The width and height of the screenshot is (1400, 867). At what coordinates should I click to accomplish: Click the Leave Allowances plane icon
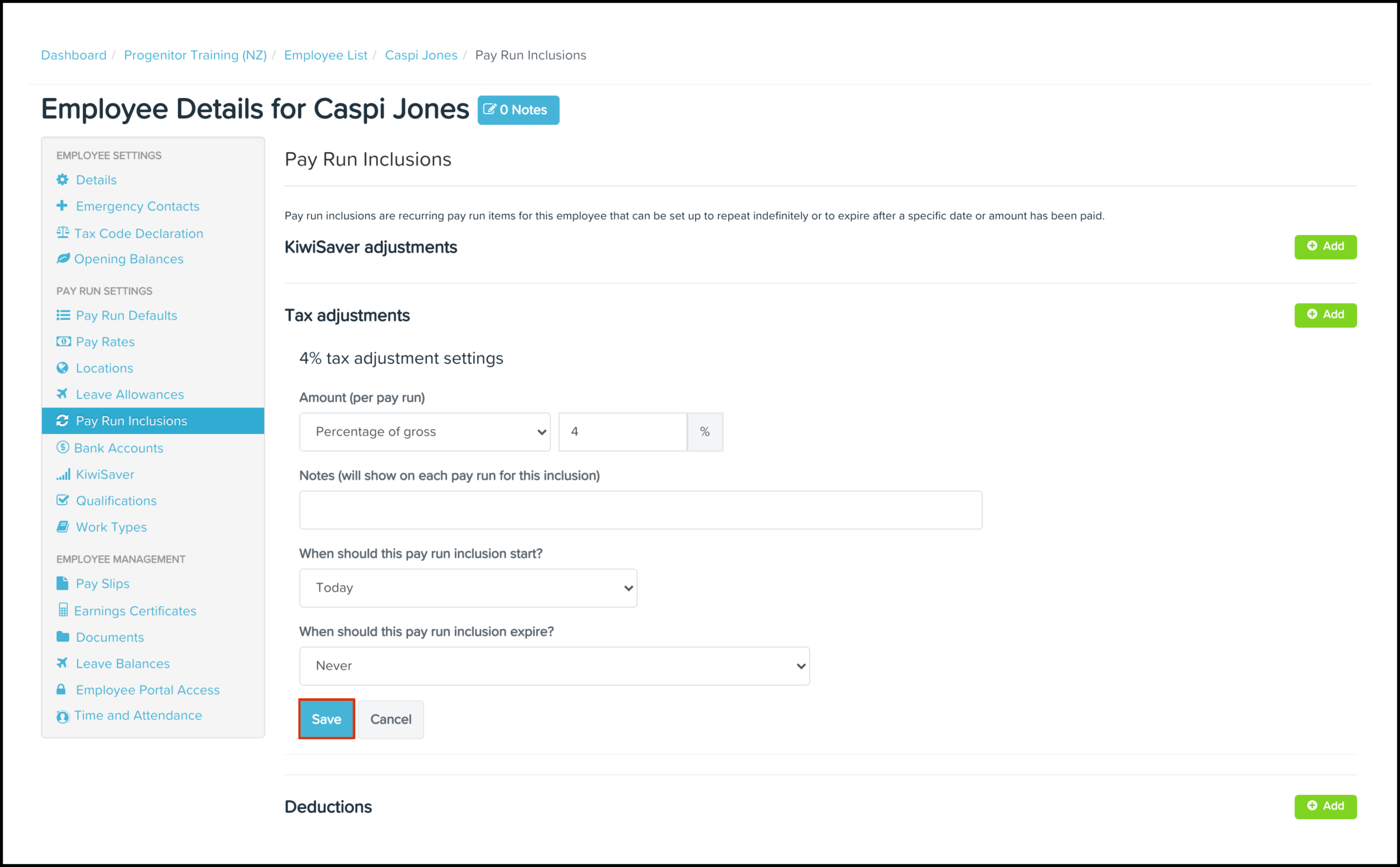point(62,394)
